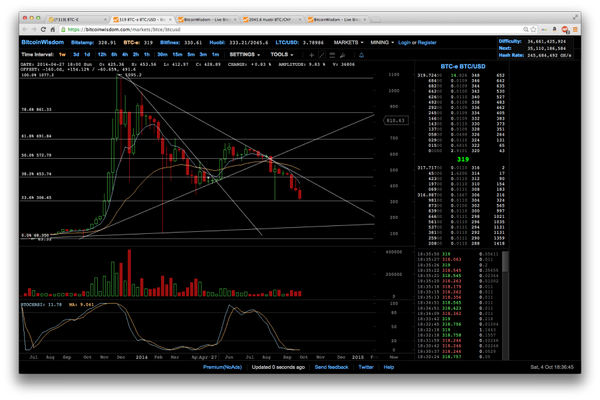Open a new browser tab

pyautogui.click(x=376, y=20)
